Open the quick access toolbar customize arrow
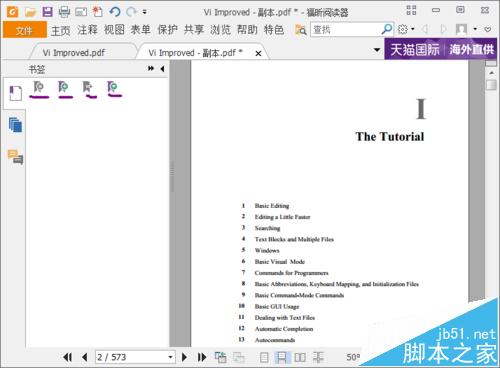 click(x=145, y=12)
